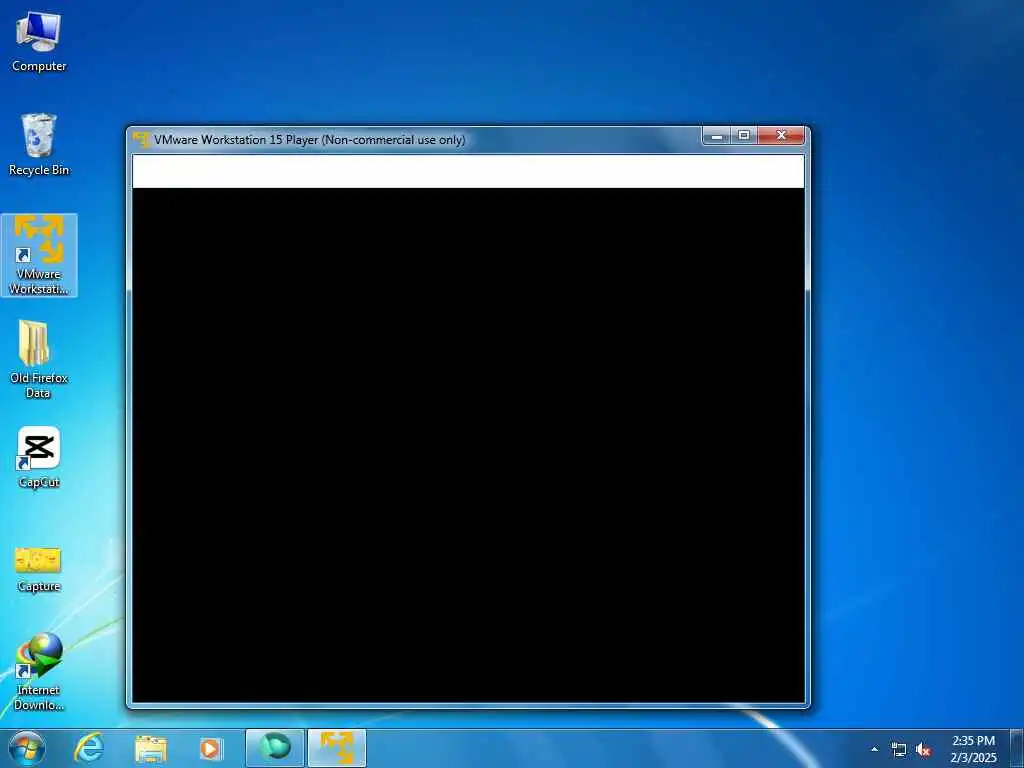The image size is (1024, 768).
Task: Launch Internet Explorer from the taskbar
Action: pyautogui.click(x=89, y=748)
